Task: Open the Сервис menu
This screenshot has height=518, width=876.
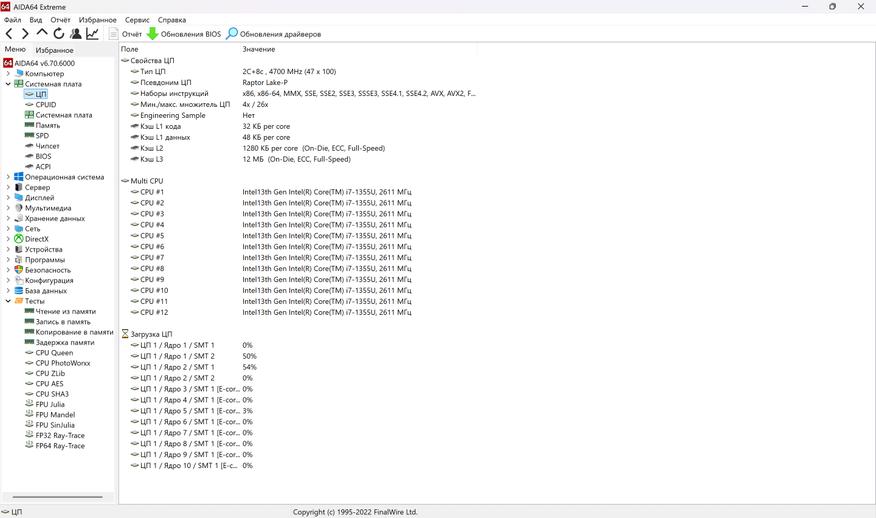Action: click(137, 20)
